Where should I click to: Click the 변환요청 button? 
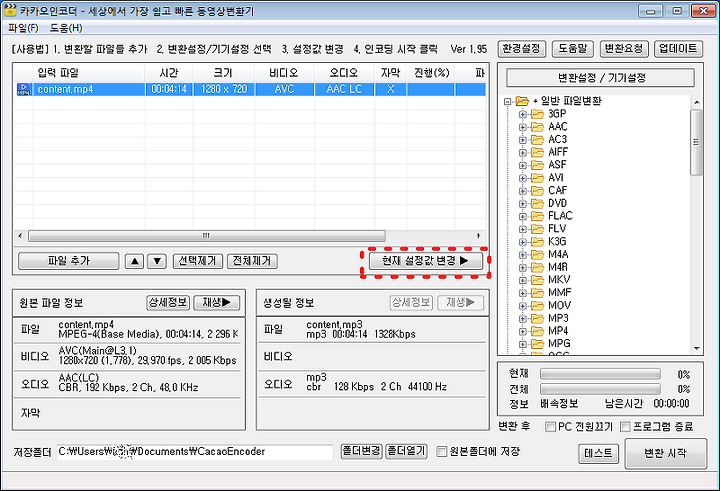(624, 49)
